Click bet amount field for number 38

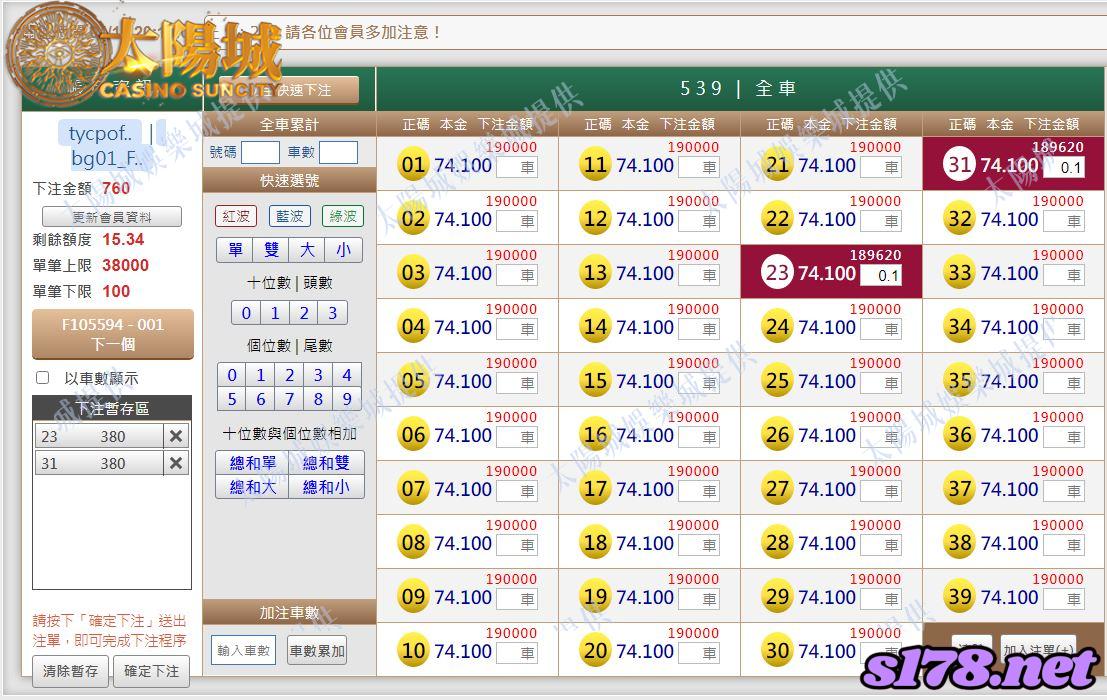click(x=1064, y=545)
